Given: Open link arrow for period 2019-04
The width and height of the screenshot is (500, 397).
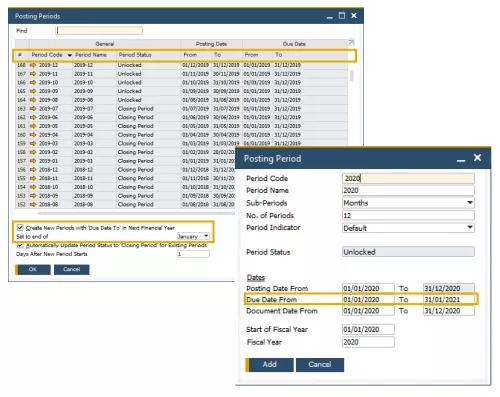Looking at the screenshot, I should [33, 135].
